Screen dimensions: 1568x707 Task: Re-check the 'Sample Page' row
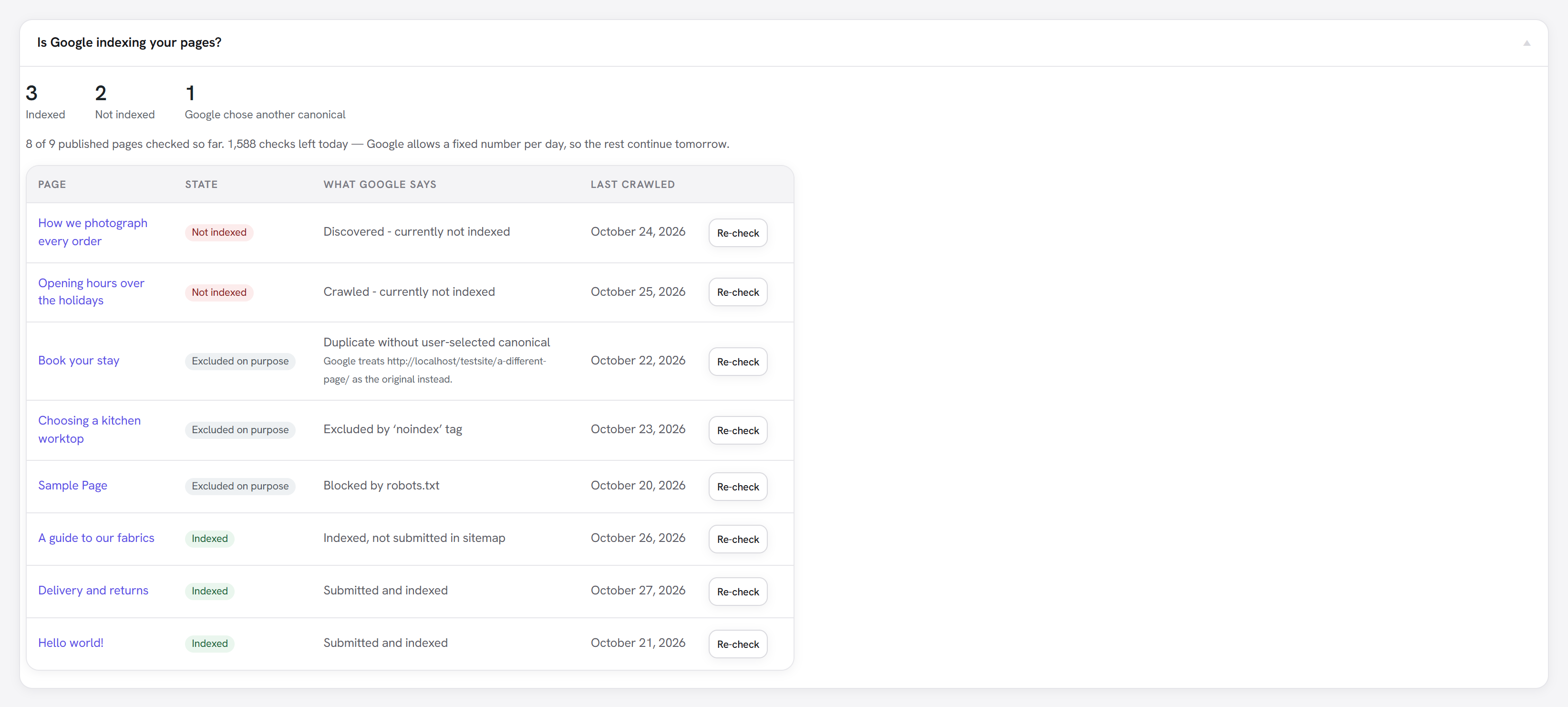[x=738, y=487]
